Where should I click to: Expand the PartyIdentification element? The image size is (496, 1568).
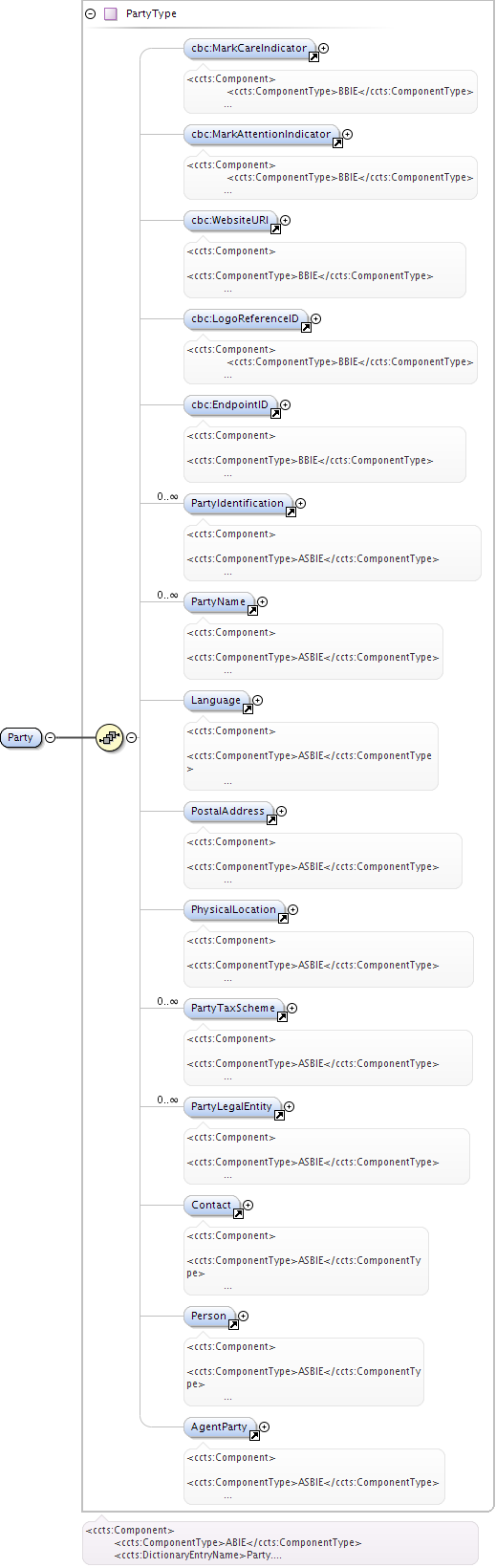coord(301,503)
